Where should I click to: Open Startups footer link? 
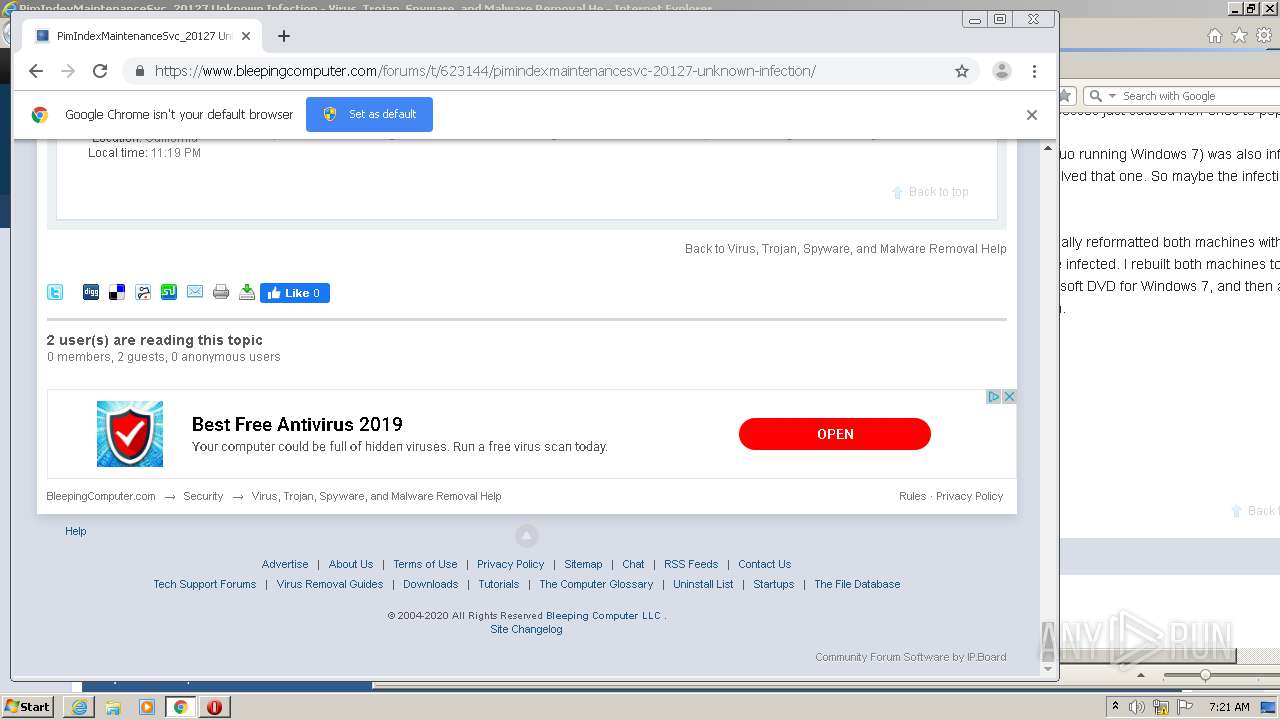pyautogui.click(x=774, y=584)
